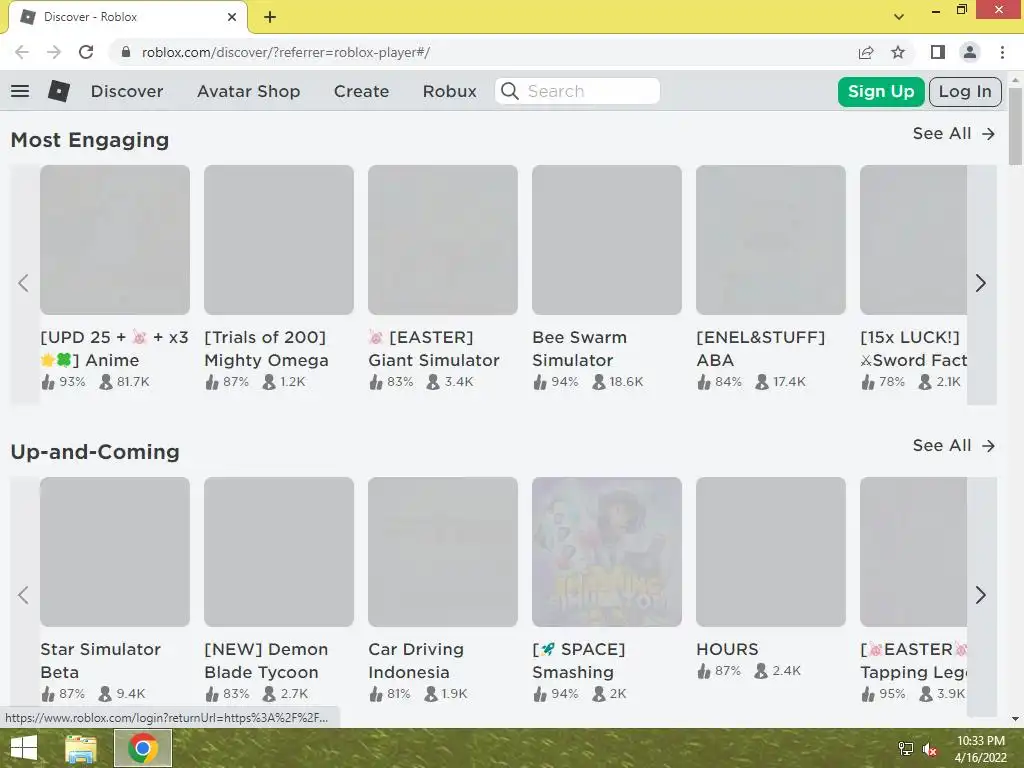Image resolution: width=1024 pixels, height=768 pixels.
Task: Open Star Simulator Beta thumbnail
Action: click(115, 552)
